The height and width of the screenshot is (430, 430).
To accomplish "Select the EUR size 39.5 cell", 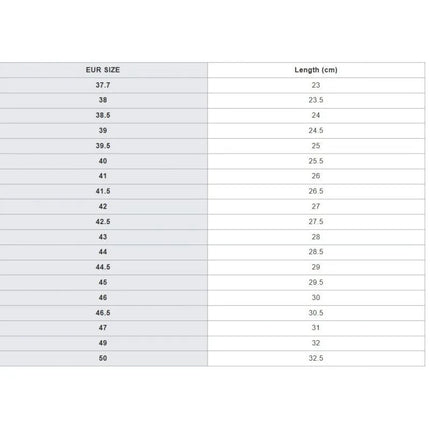I will (x=103, y=146).
